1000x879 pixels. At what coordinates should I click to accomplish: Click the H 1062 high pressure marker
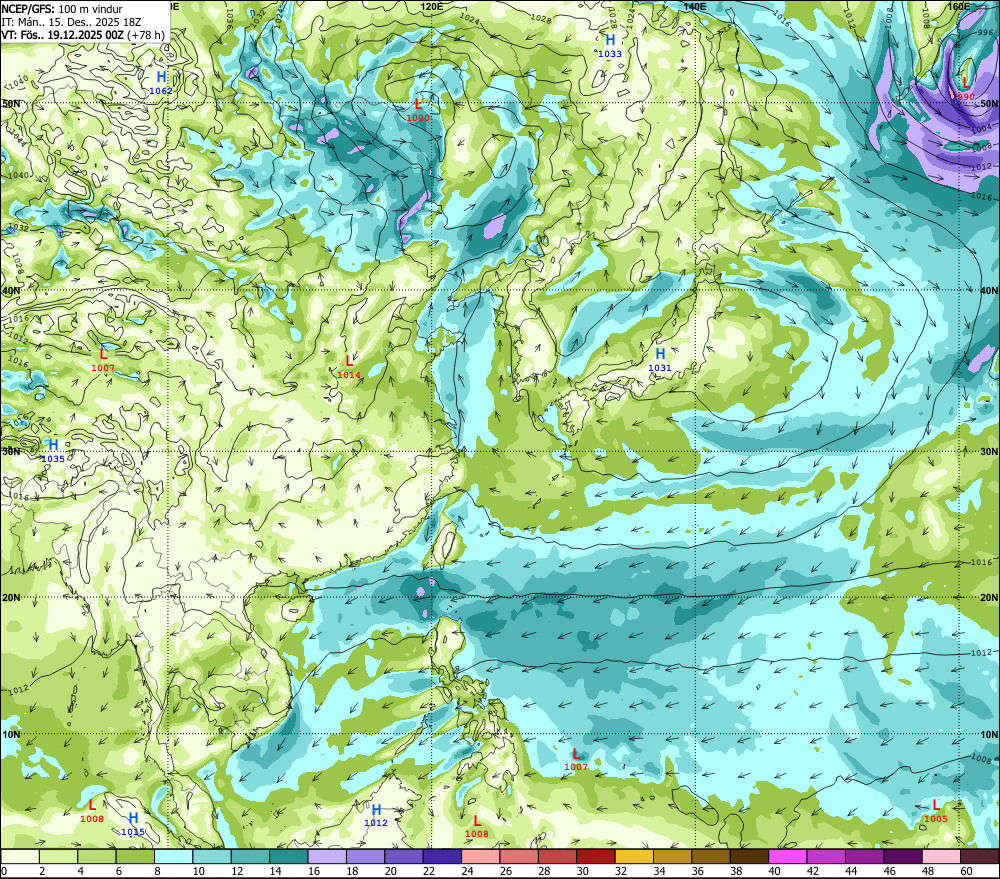pos(161,83)
